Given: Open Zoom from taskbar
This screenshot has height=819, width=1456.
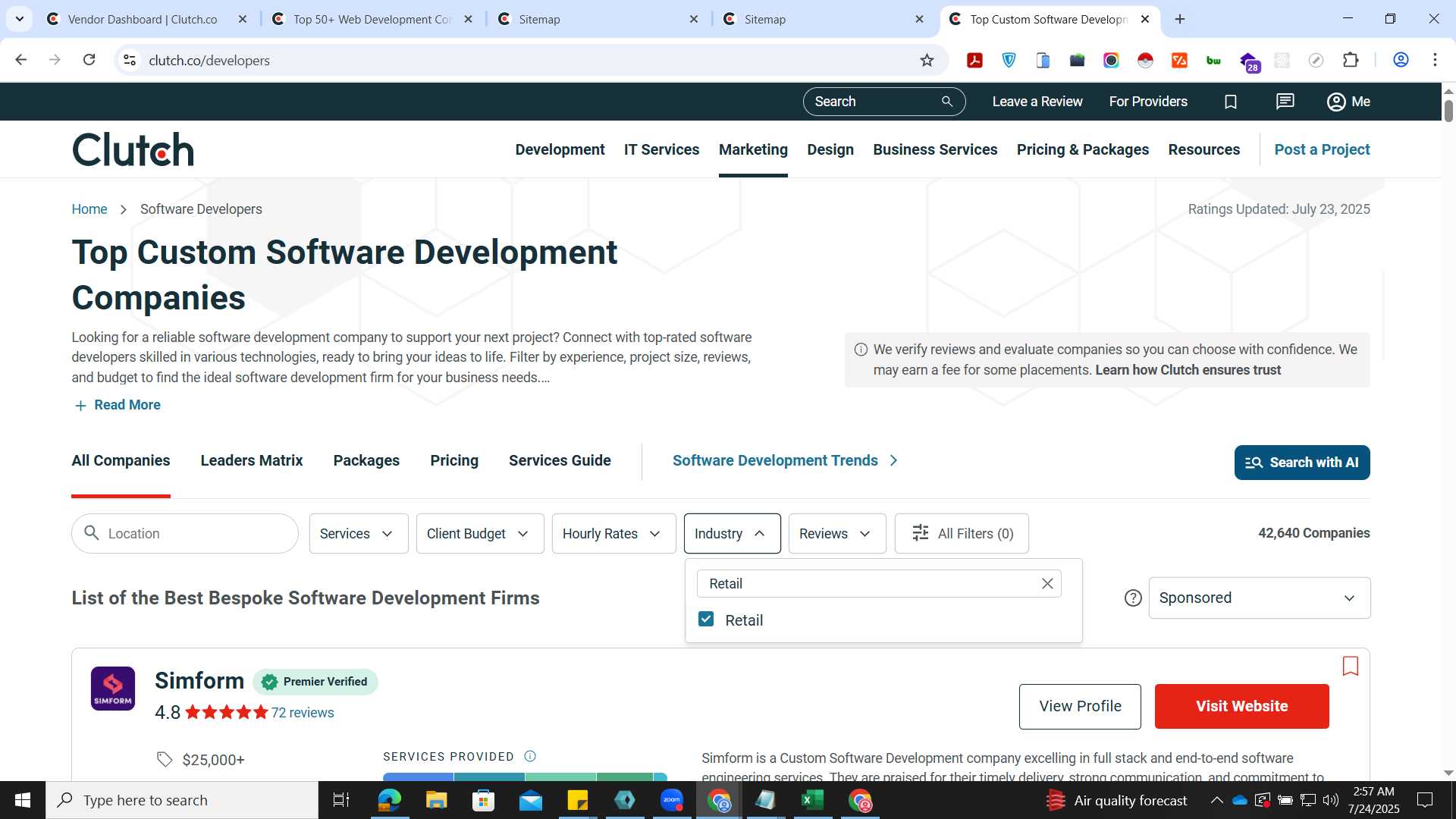Looking at the screenshot, I should coord(671,800).
